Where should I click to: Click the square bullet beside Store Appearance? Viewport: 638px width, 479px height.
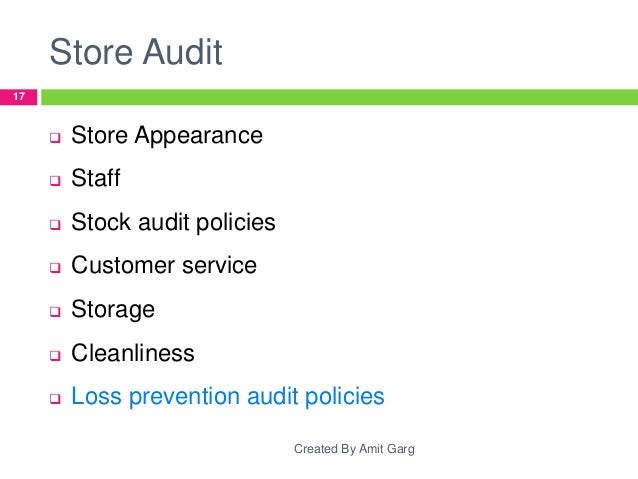pos(55,138)
